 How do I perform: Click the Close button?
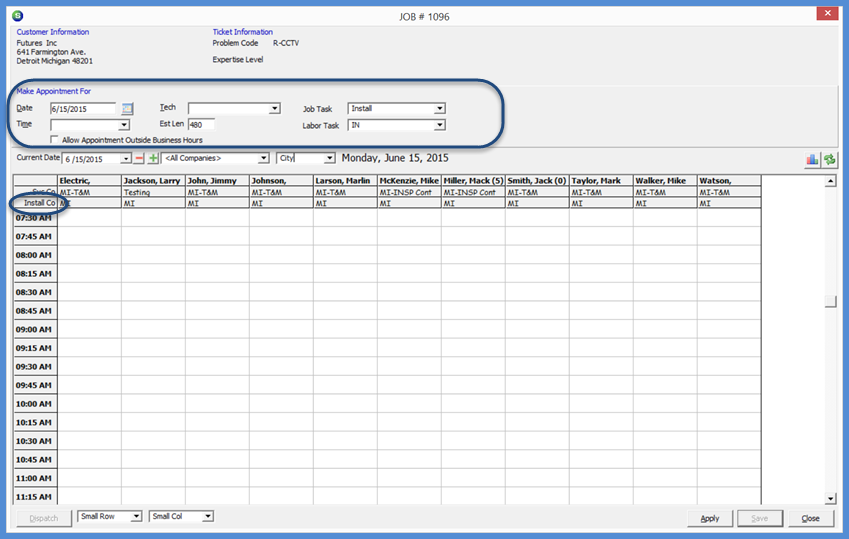pos(811,518)
